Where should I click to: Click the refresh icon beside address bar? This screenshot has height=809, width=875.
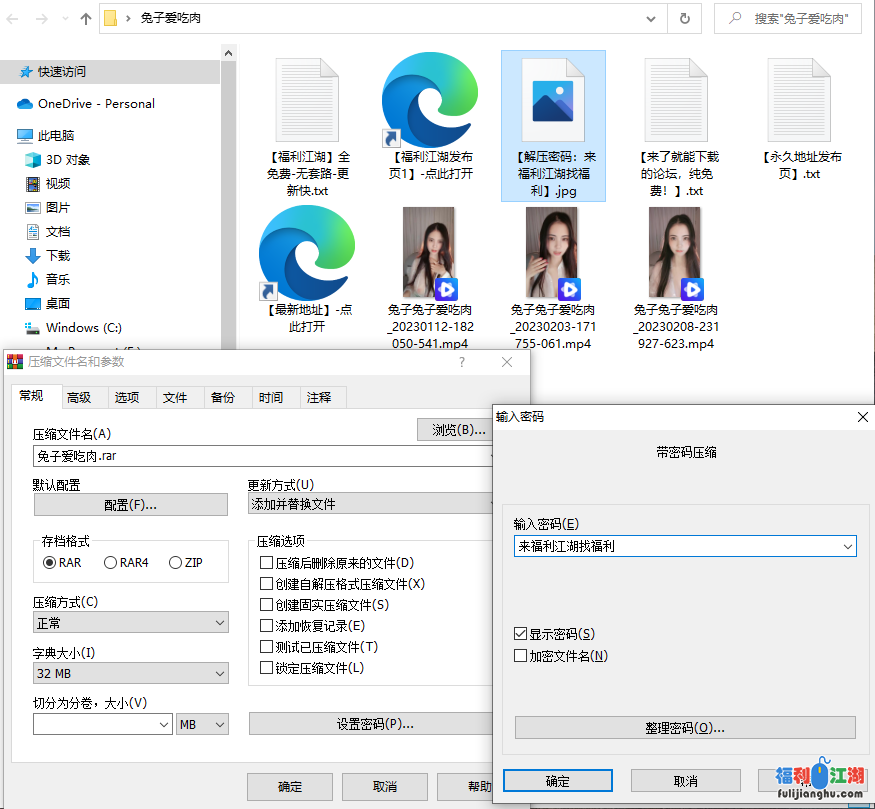(684, 18)
